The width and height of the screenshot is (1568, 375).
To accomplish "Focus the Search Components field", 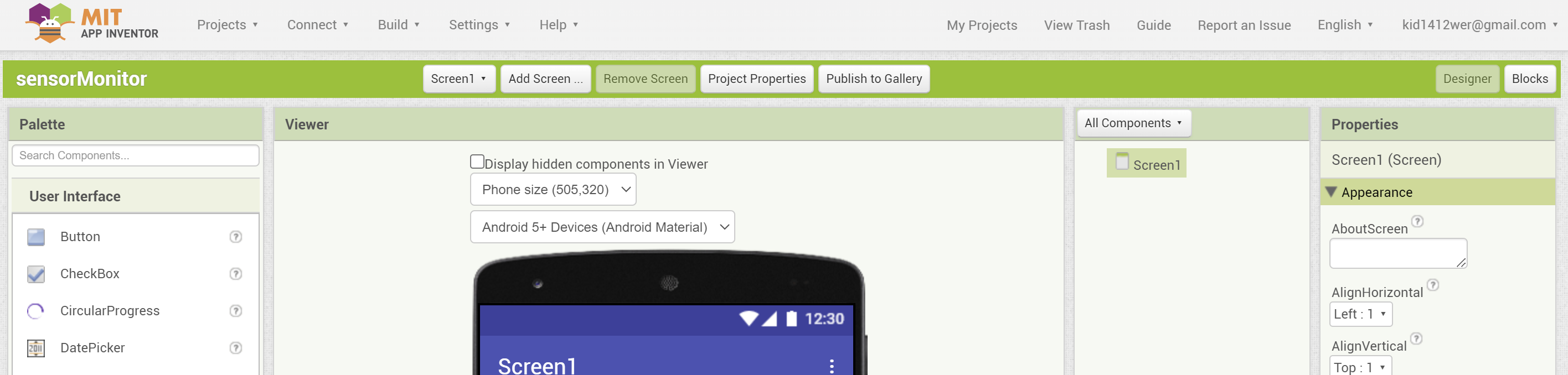I will tap(136, 155).
